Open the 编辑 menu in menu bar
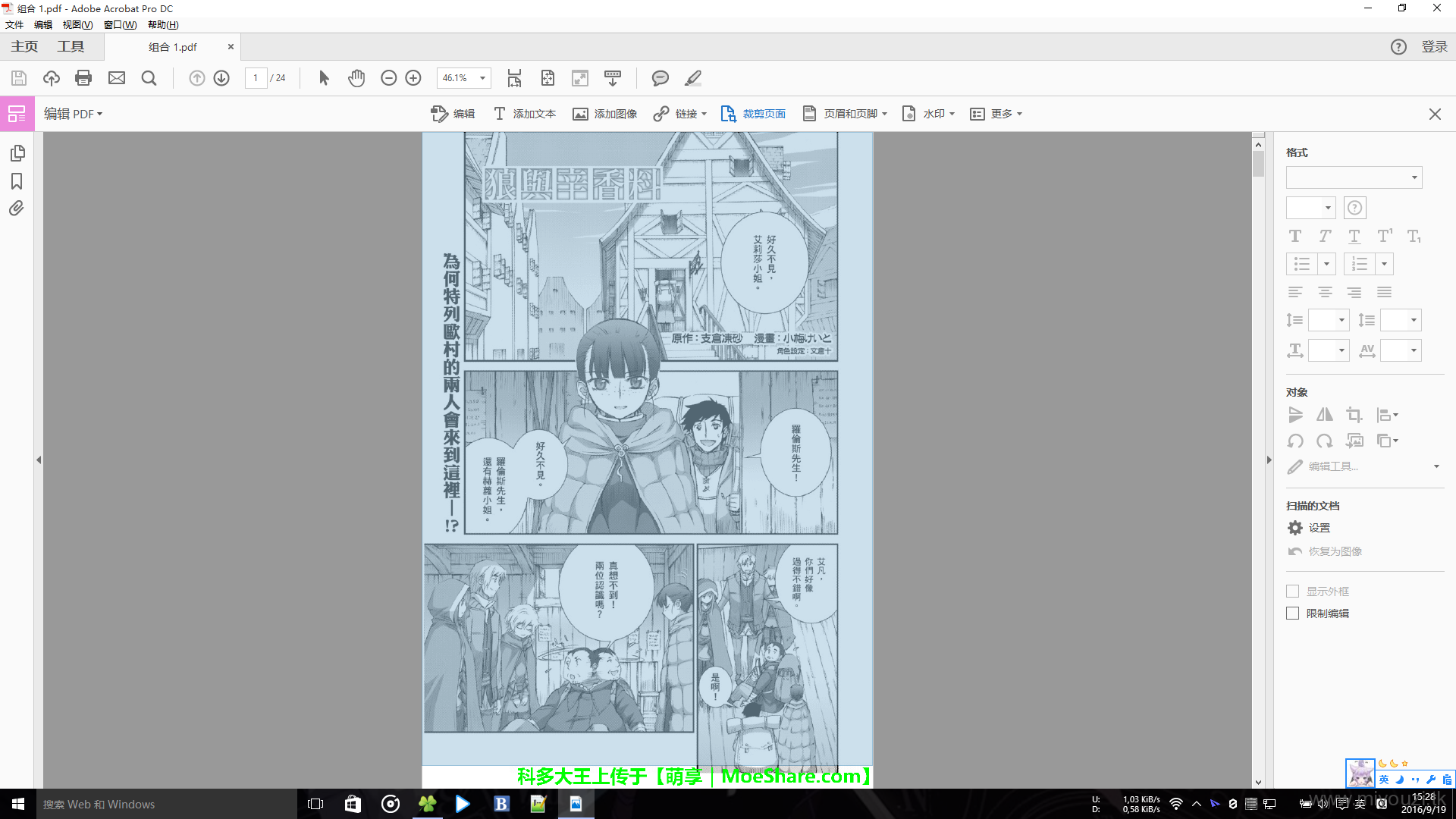Image resolution: width=1456 pixels, height=819 pixels. coord(43,25)
